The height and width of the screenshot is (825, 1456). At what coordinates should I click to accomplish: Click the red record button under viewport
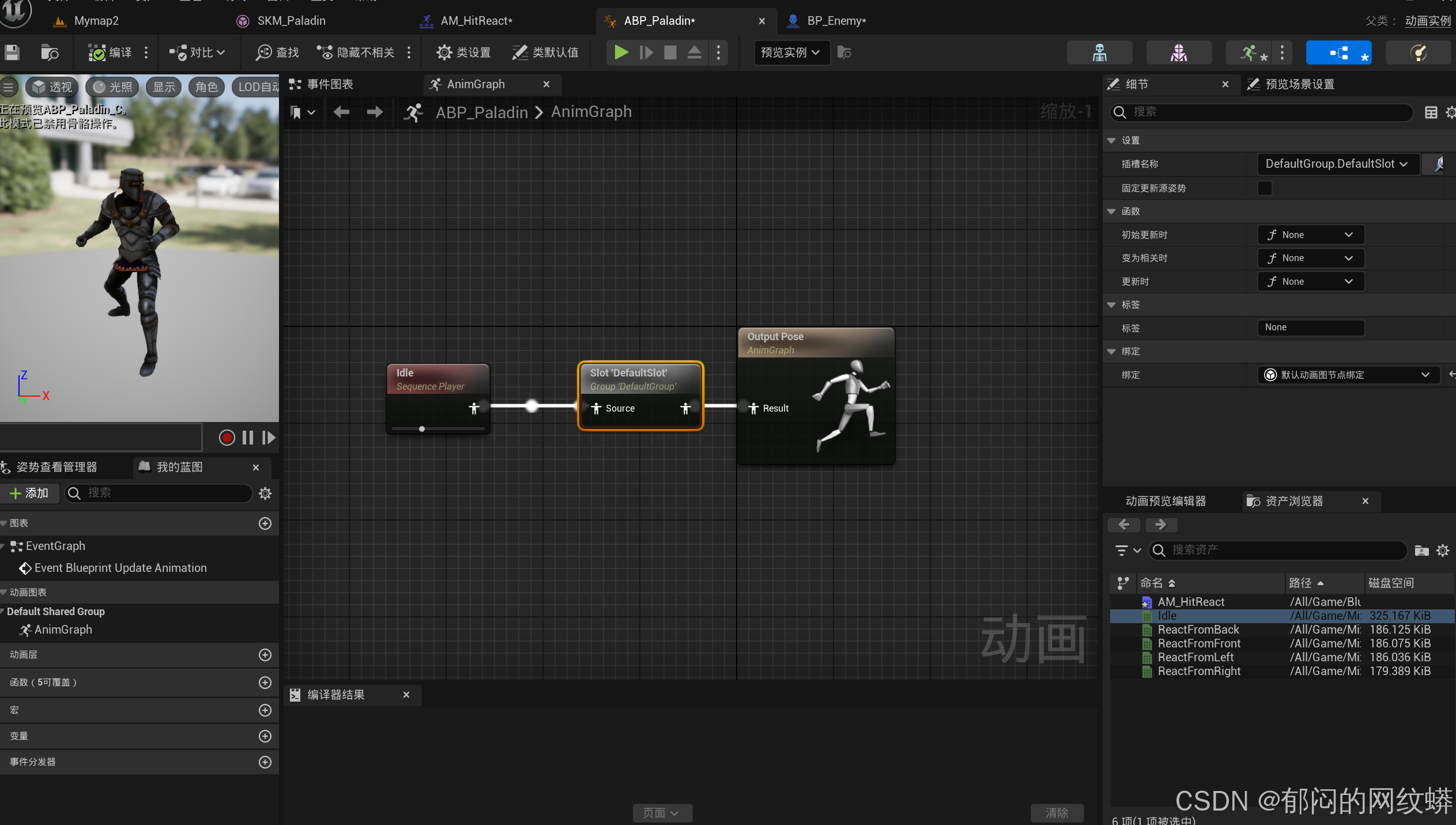pos(227,438)
